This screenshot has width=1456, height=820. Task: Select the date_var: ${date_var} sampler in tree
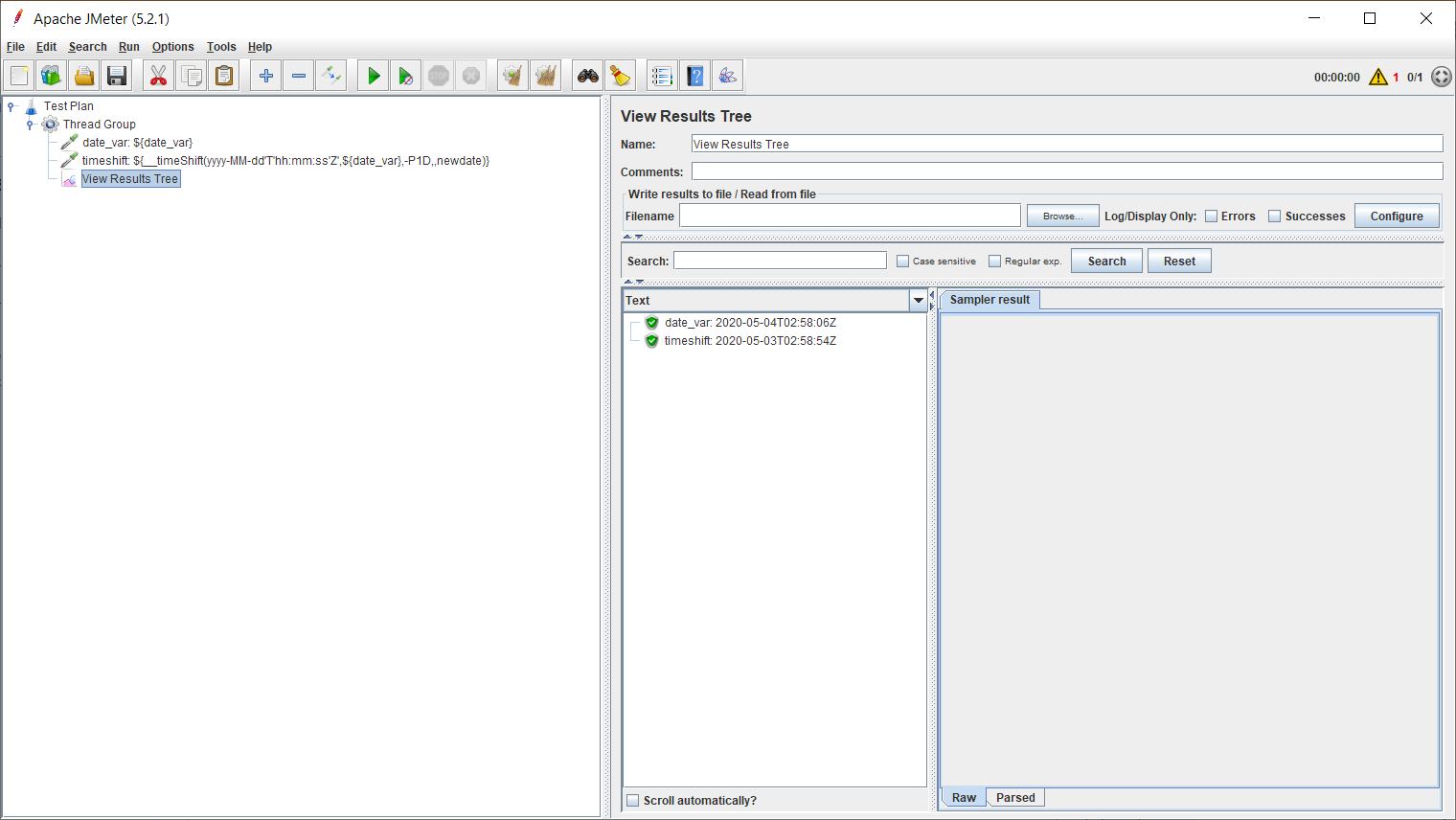point(137,143)
